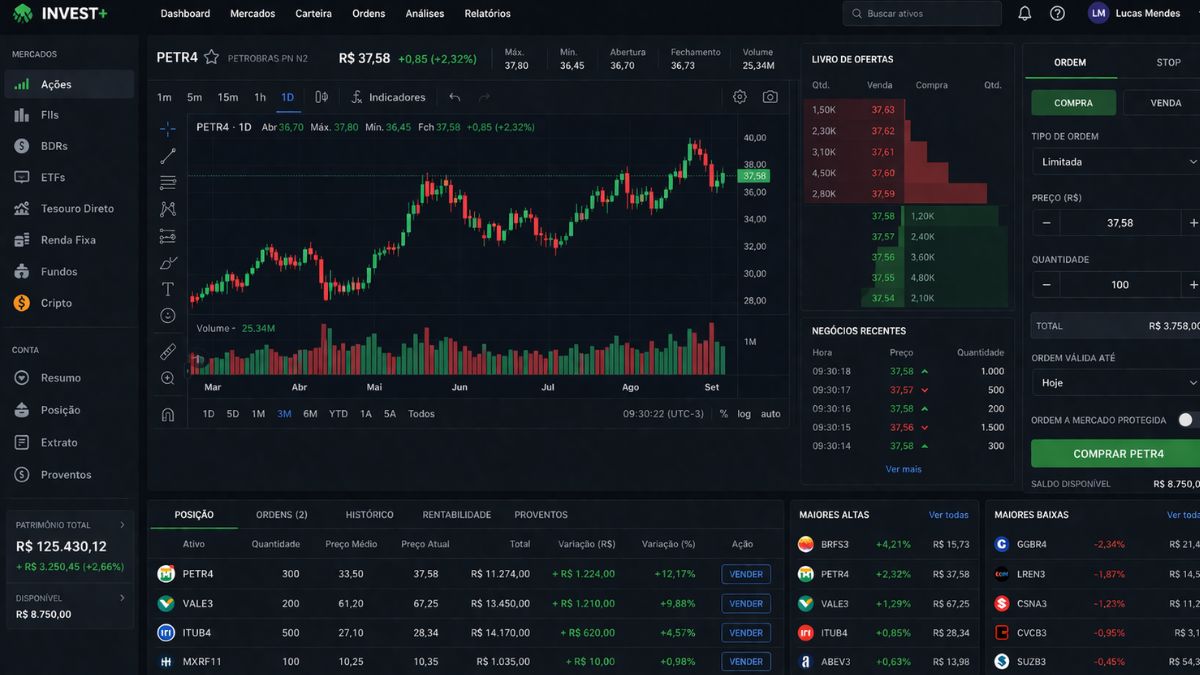Open the Tipo de Ordem dropdown
This screenshot has height=675, width=1200.
1115,161
